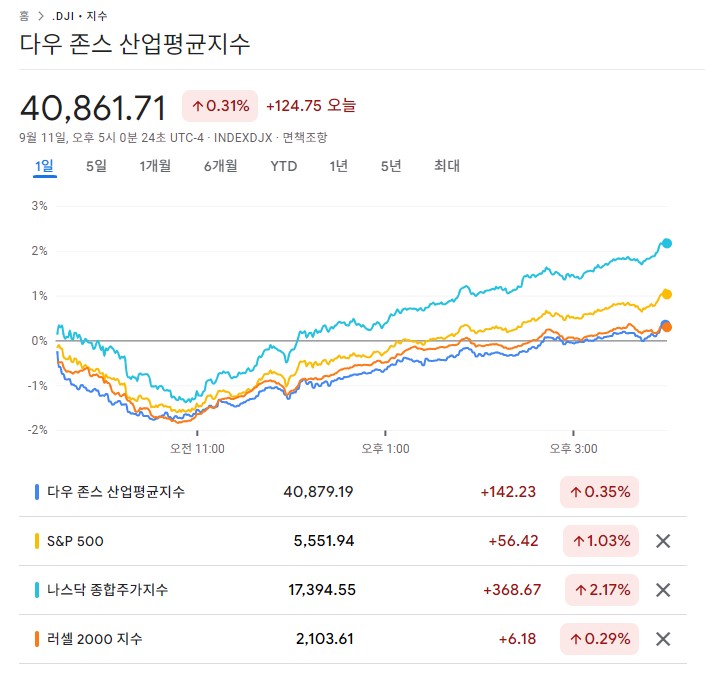Click the 0.31% daily change badge
Viewport: 705px width, 674px height.
pyautogui.click(x=220, y=105)
